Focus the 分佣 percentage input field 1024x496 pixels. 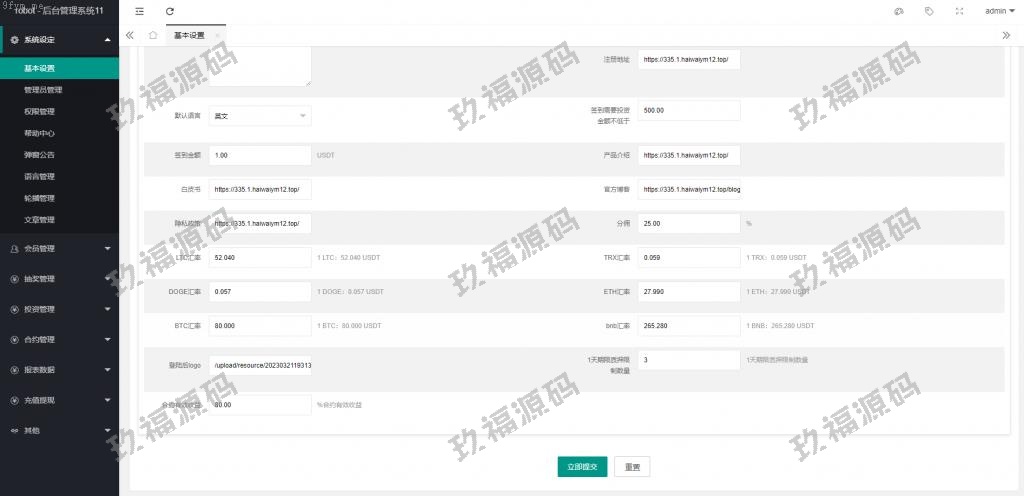click(689, 223)
